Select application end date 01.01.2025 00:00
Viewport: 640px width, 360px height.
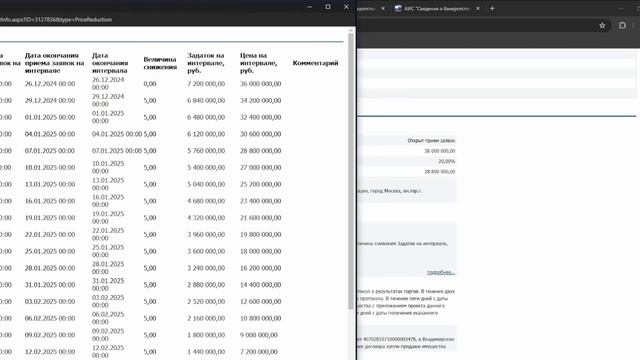click(x=50, y=117)
